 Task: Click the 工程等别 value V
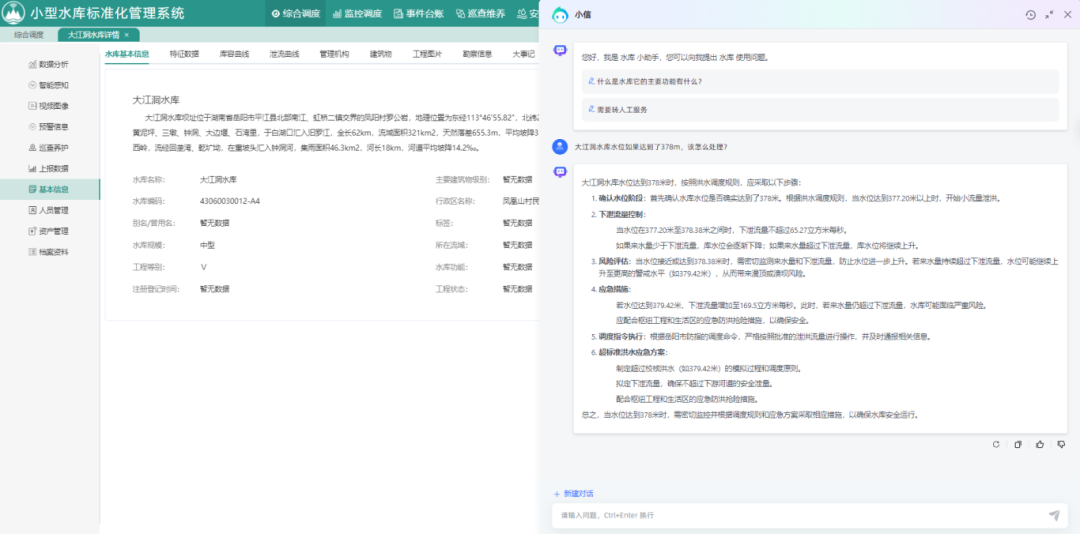(203, 267)
